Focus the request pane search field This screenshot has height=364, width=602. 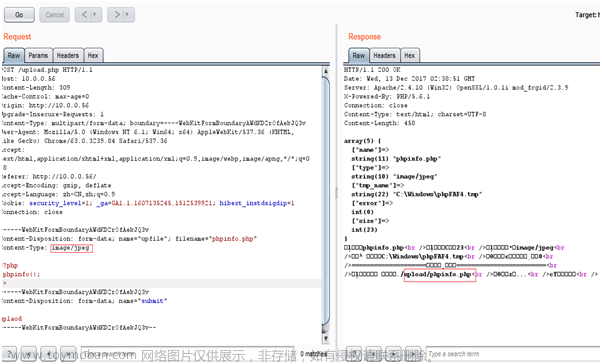coord(187,354)
